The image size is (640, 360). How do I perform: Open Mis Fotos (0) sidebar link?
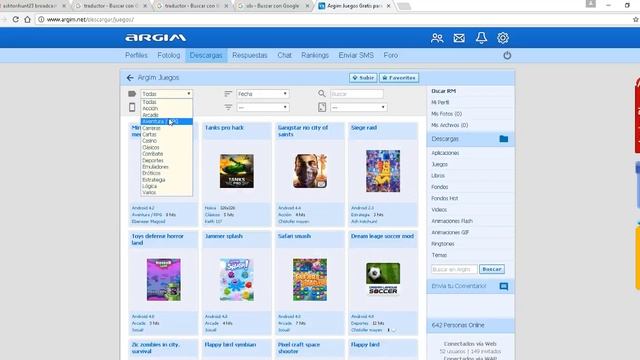[447, 114]
